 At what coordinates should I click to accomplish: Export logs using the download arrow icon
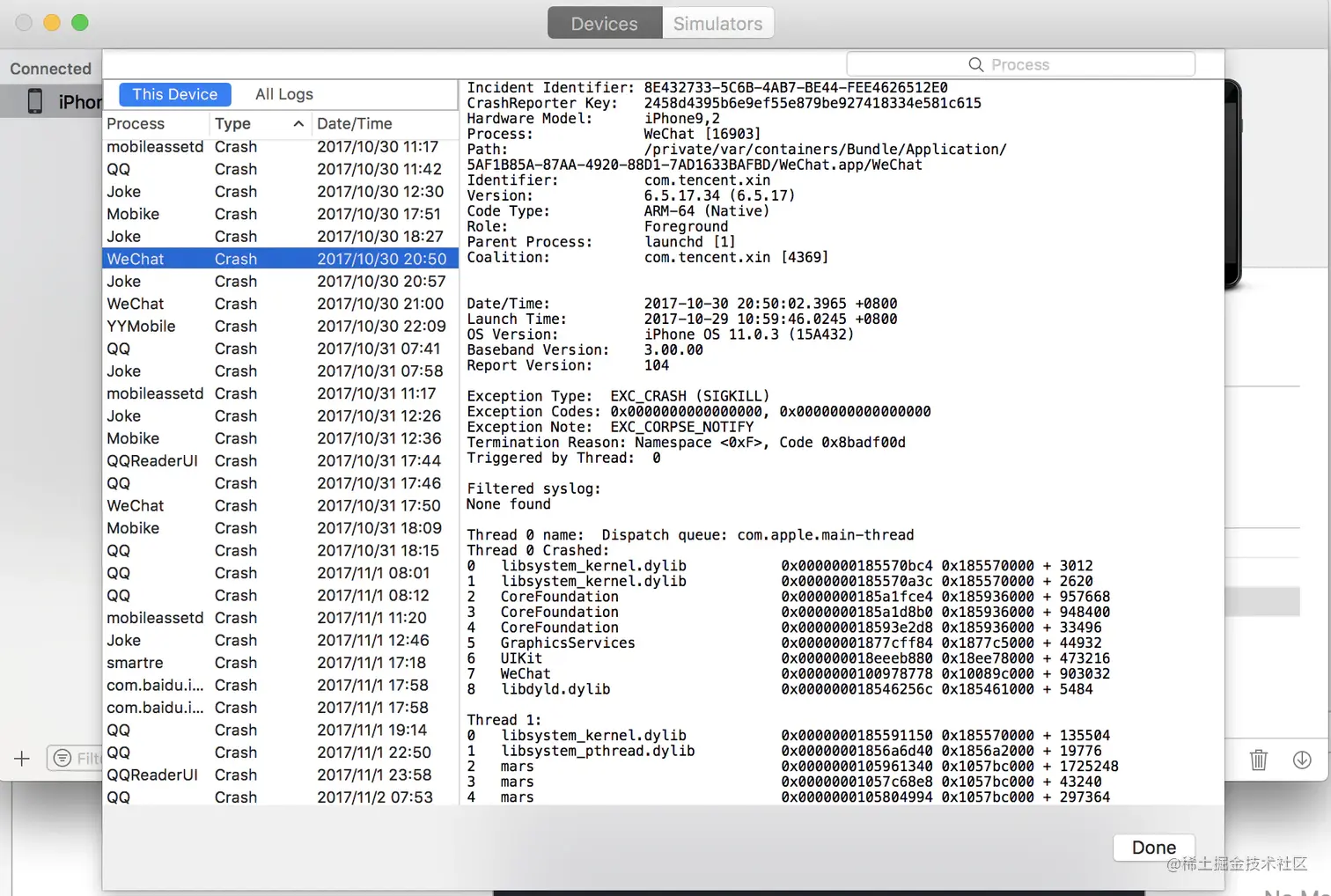[1302, 760]
